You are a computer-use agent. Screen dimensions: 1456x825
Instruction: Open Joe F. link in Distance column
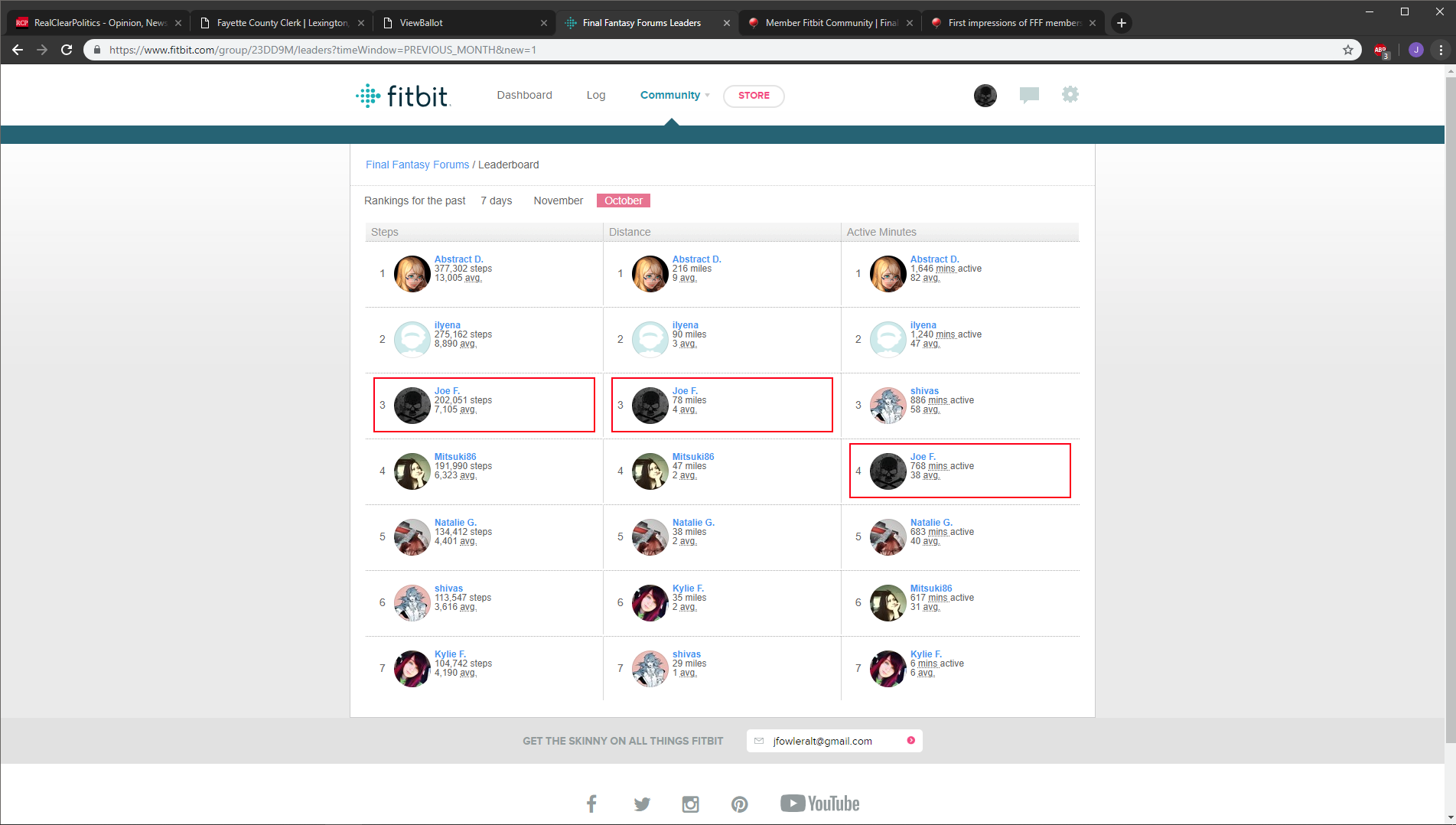tap(685, 391)
